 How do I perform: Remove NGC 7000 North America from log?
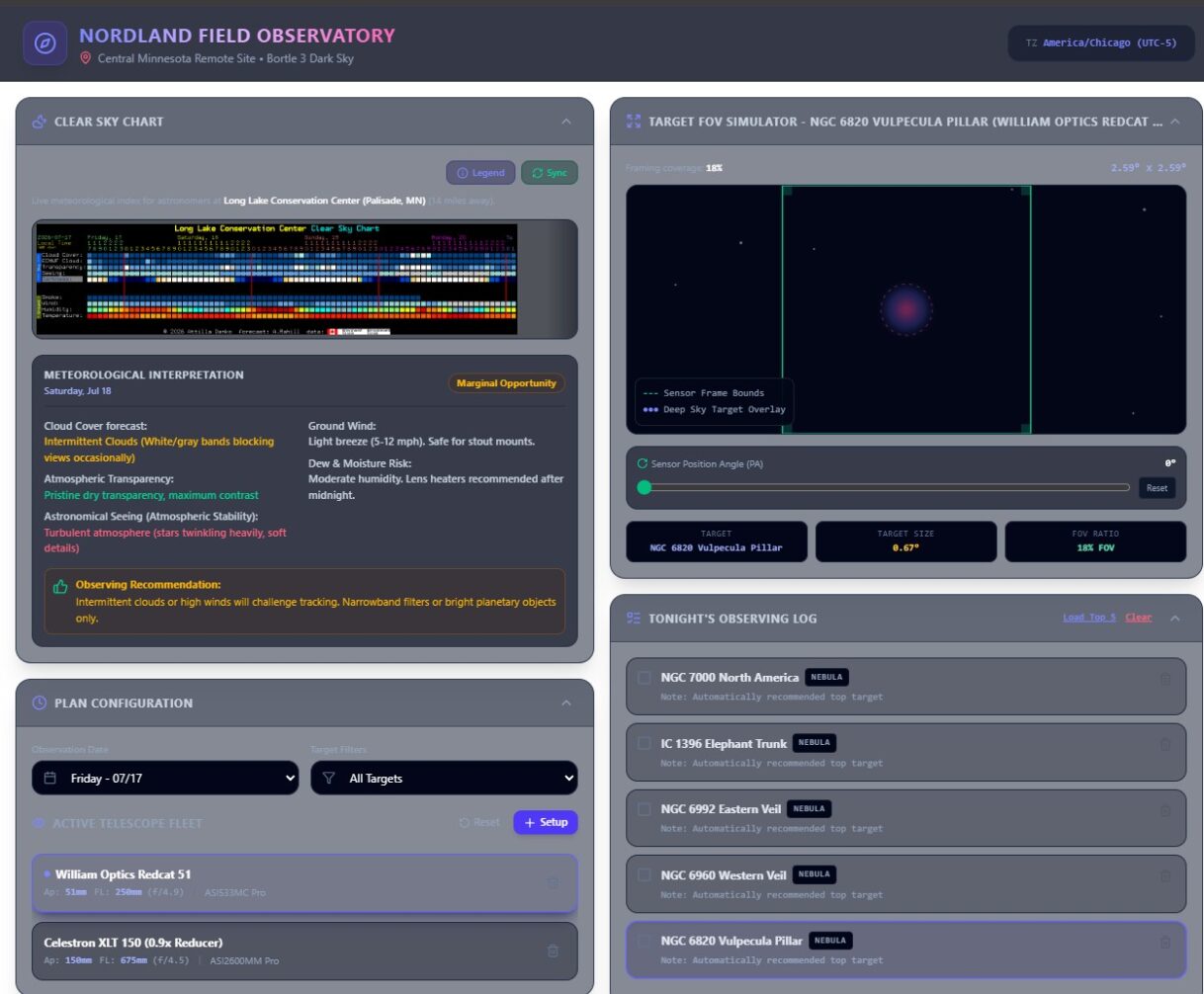(x=1164, y=679)
